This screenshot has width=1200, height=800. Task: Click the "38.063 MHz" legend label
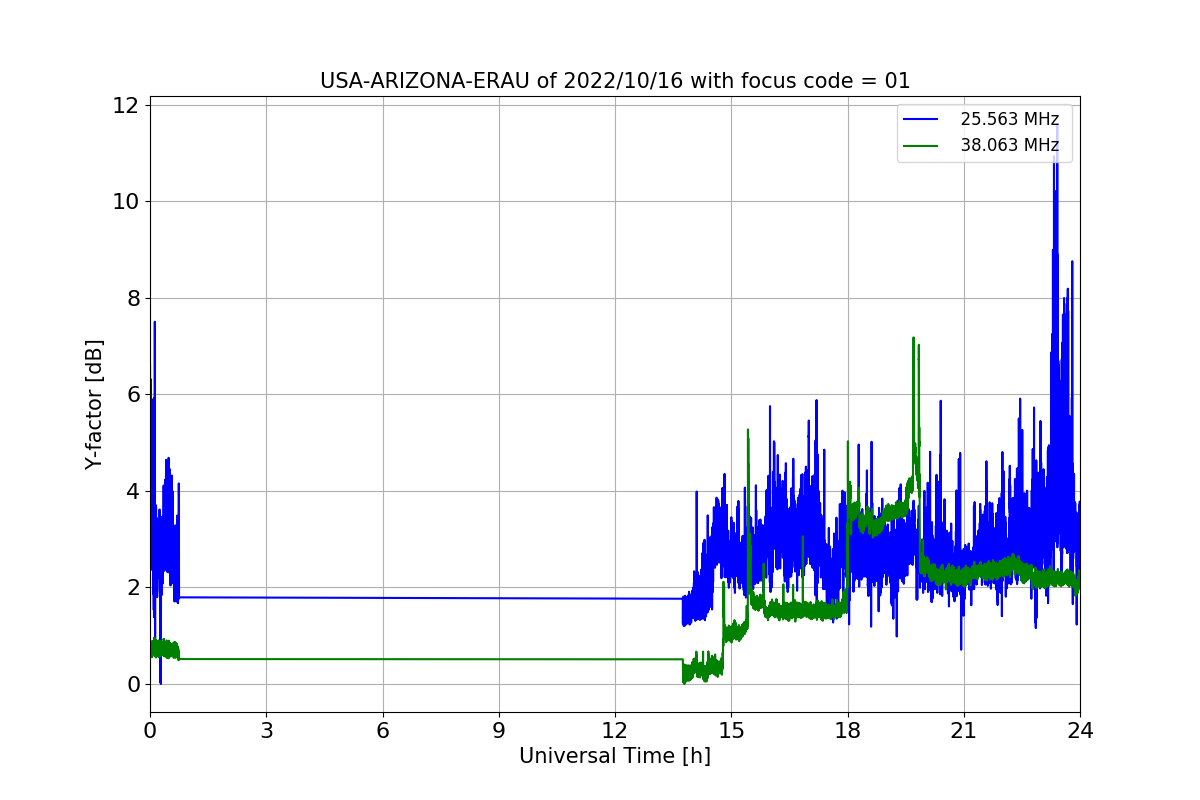[1010, 145]
